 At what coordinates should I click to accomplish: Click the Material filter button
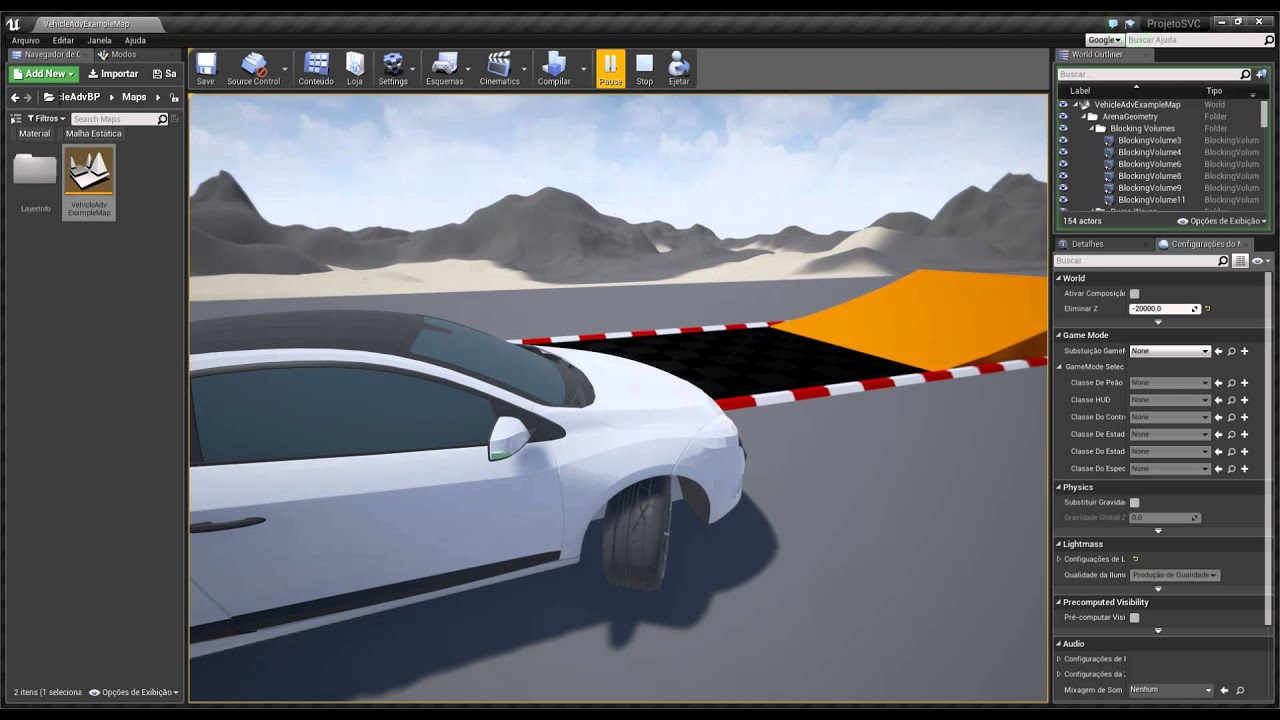click(x=34, y=133)
